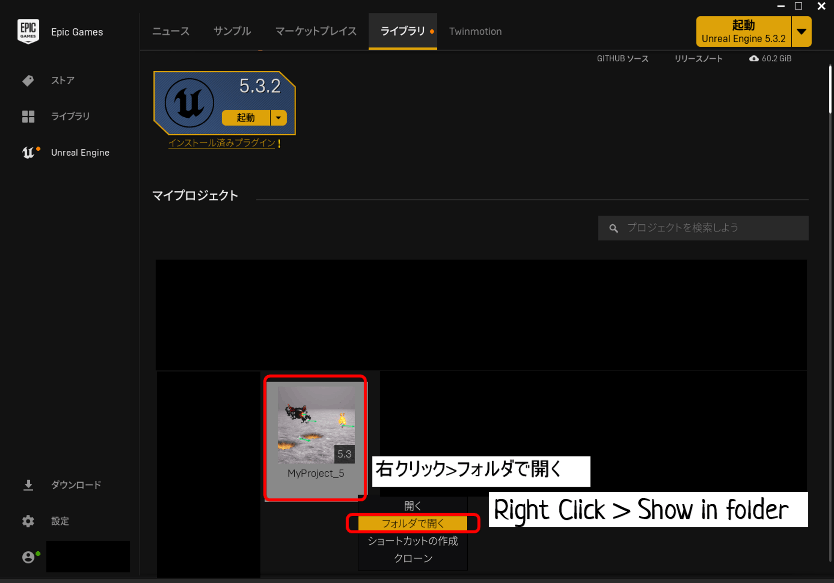Click the Epic Games logo icon
This screenshot has height=583, width=834.
pos(28,31)
